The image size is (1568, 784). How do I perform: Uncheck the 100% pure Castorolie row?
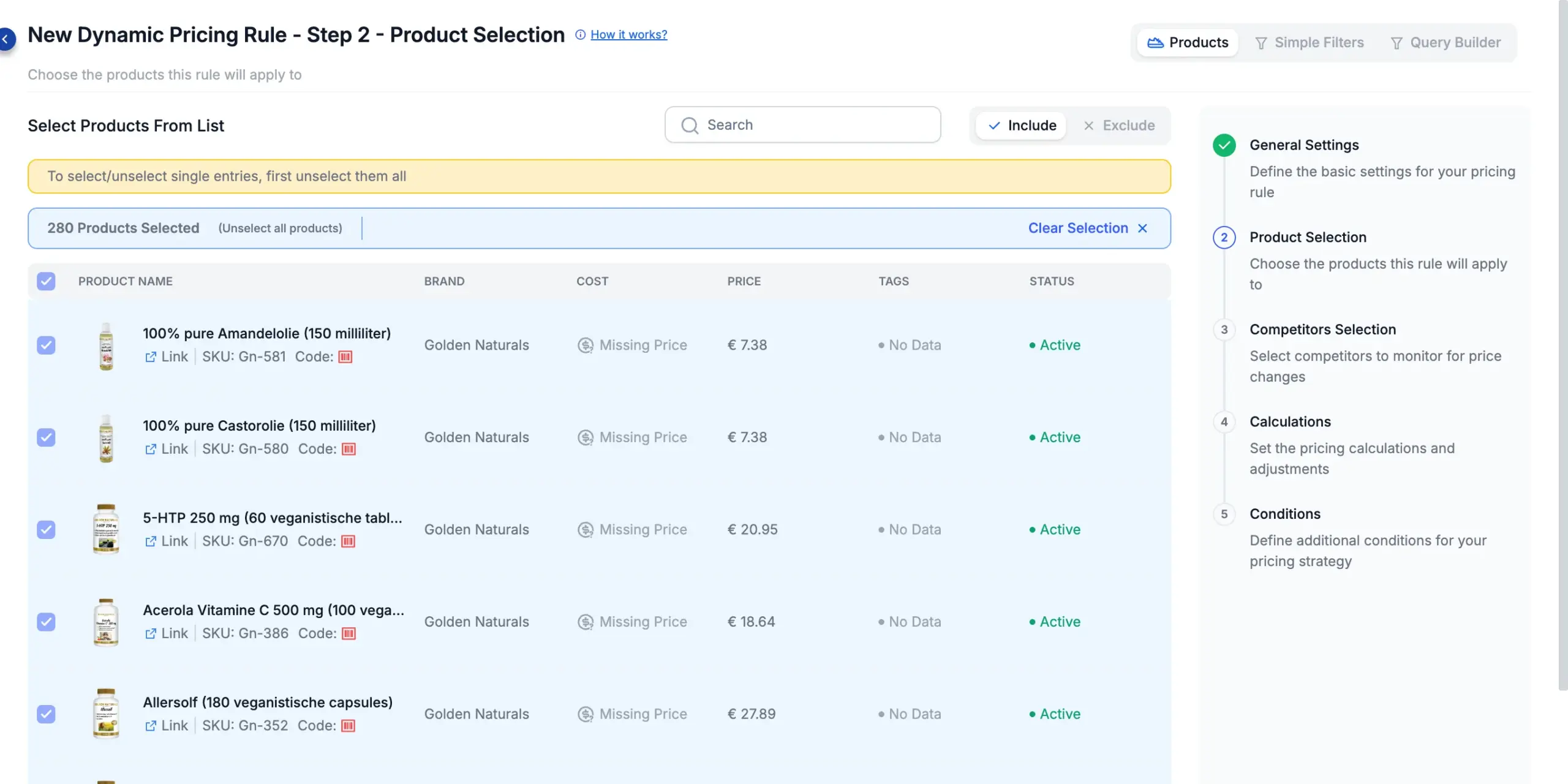click(x=46, y=437)
